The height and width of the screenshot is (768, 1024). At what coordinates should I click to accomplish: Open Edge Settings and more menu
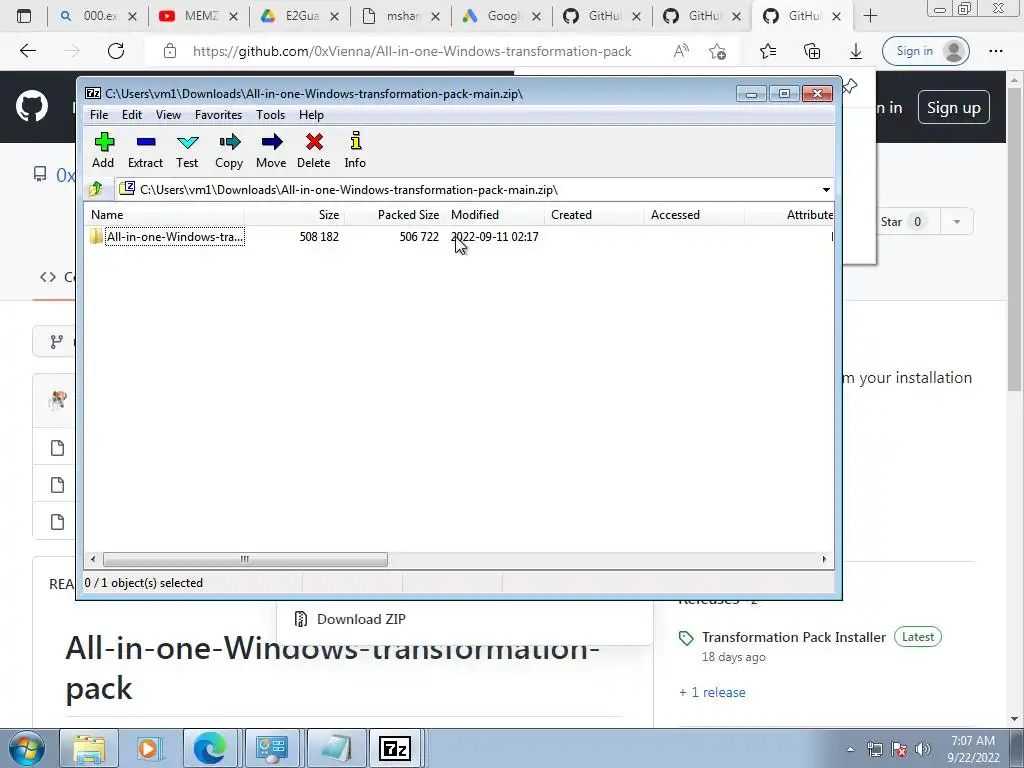tap(995, 51)
